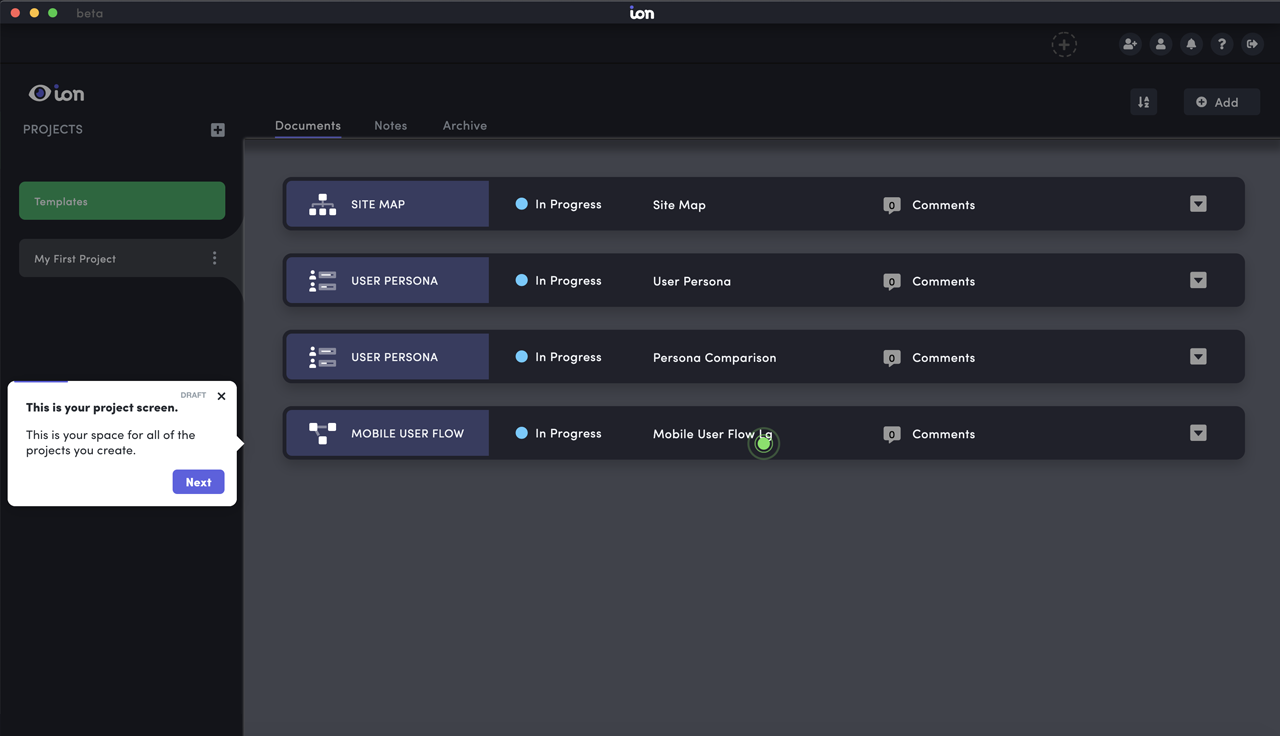This screenshot has width=1280, height=736.
Task: Open the Persona Comparison document name
Action: (714, 357)
